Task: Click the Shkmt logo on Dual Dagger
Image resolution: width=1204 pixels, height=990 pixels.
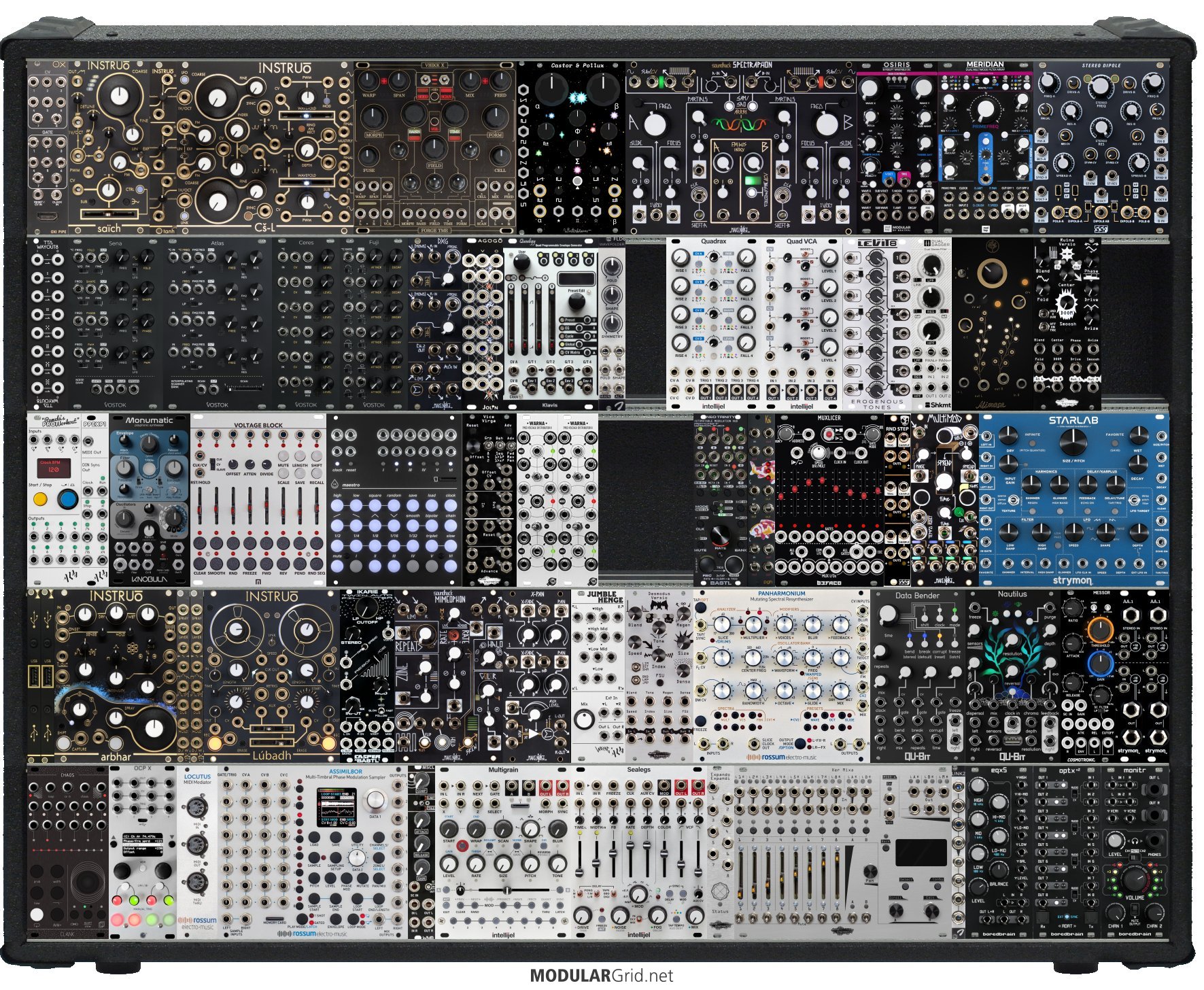Action: [x=937, y=405]
